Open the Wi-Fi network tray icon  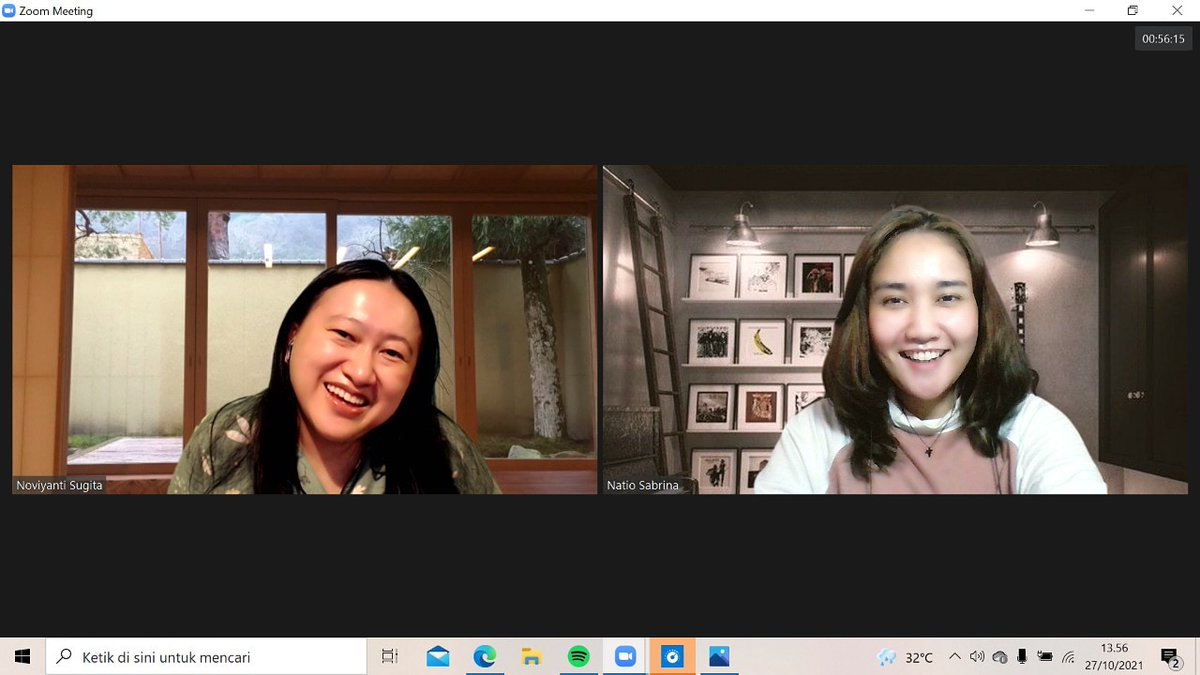[1068, 657]
